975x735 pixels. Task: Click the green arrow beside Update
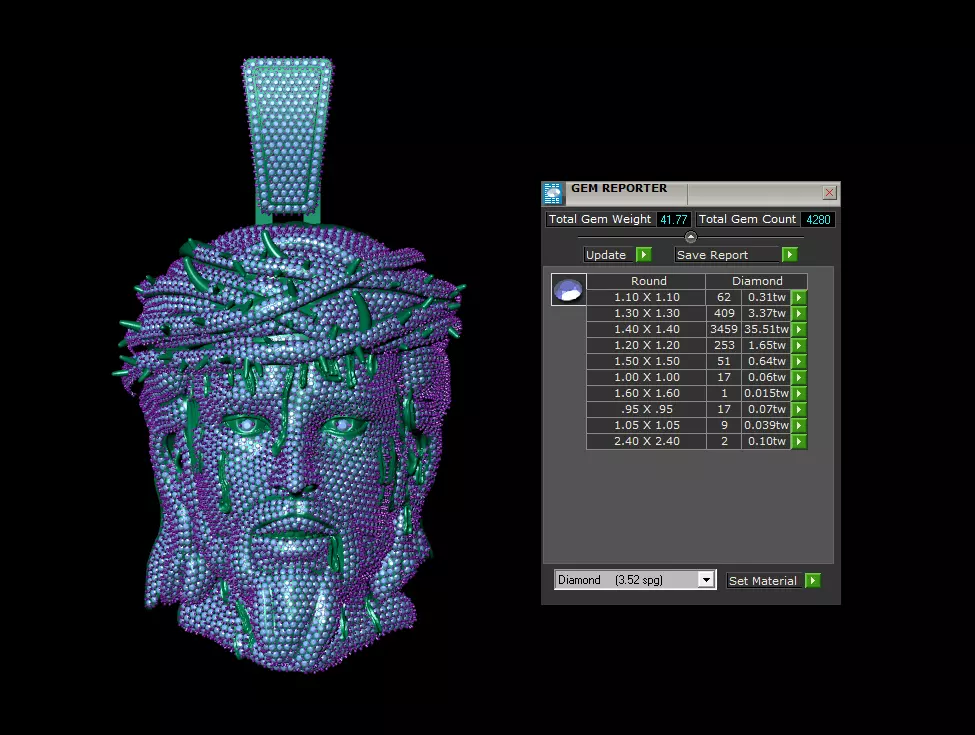[644, 255]
